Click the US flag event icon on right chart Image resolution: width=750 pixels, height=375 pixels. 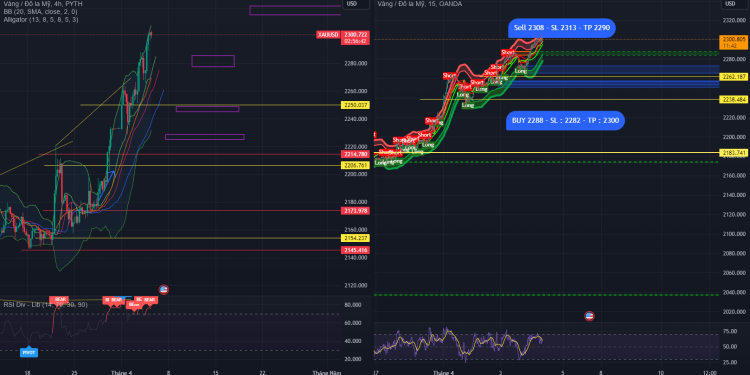(589, 316)
